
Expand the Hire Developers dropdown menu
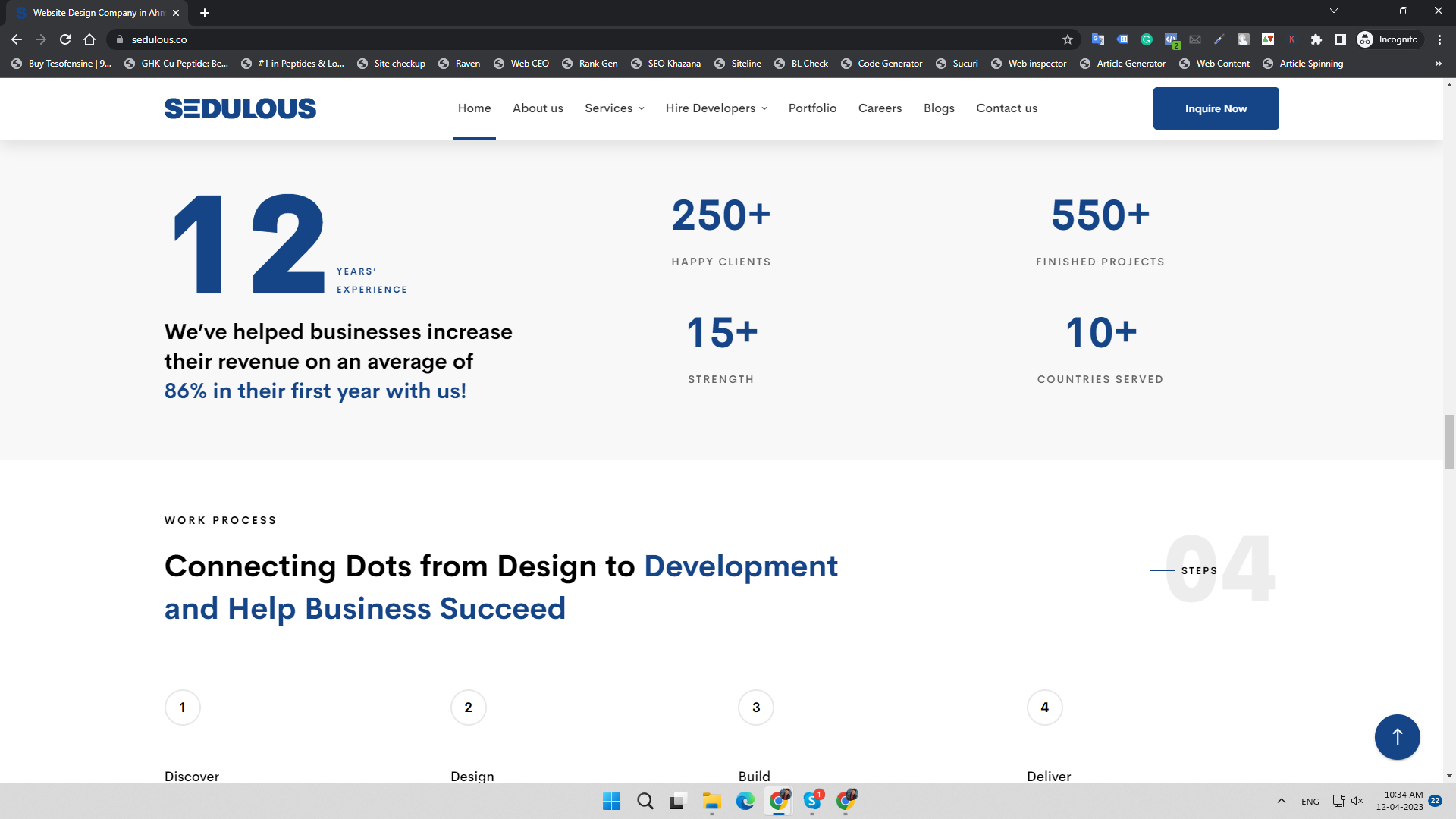pos(716,108)
